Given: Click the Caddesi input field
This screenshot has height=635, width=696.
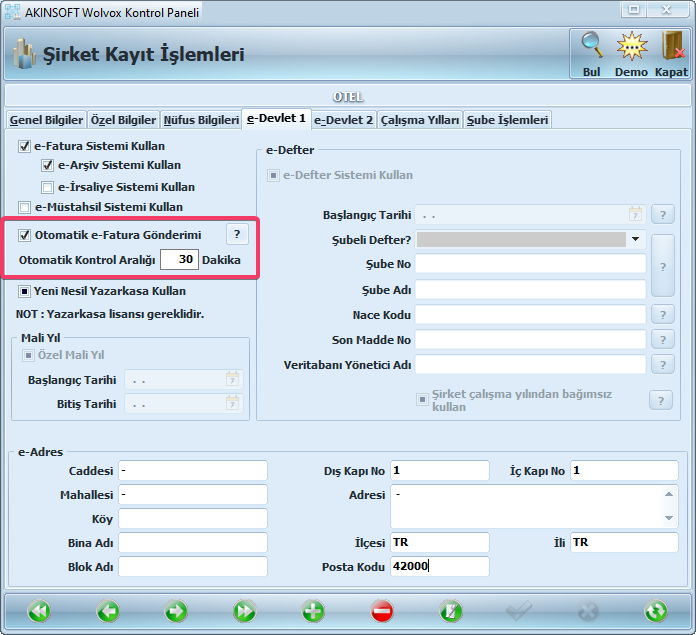Looking at the screenshot, I should click(193, 470).
